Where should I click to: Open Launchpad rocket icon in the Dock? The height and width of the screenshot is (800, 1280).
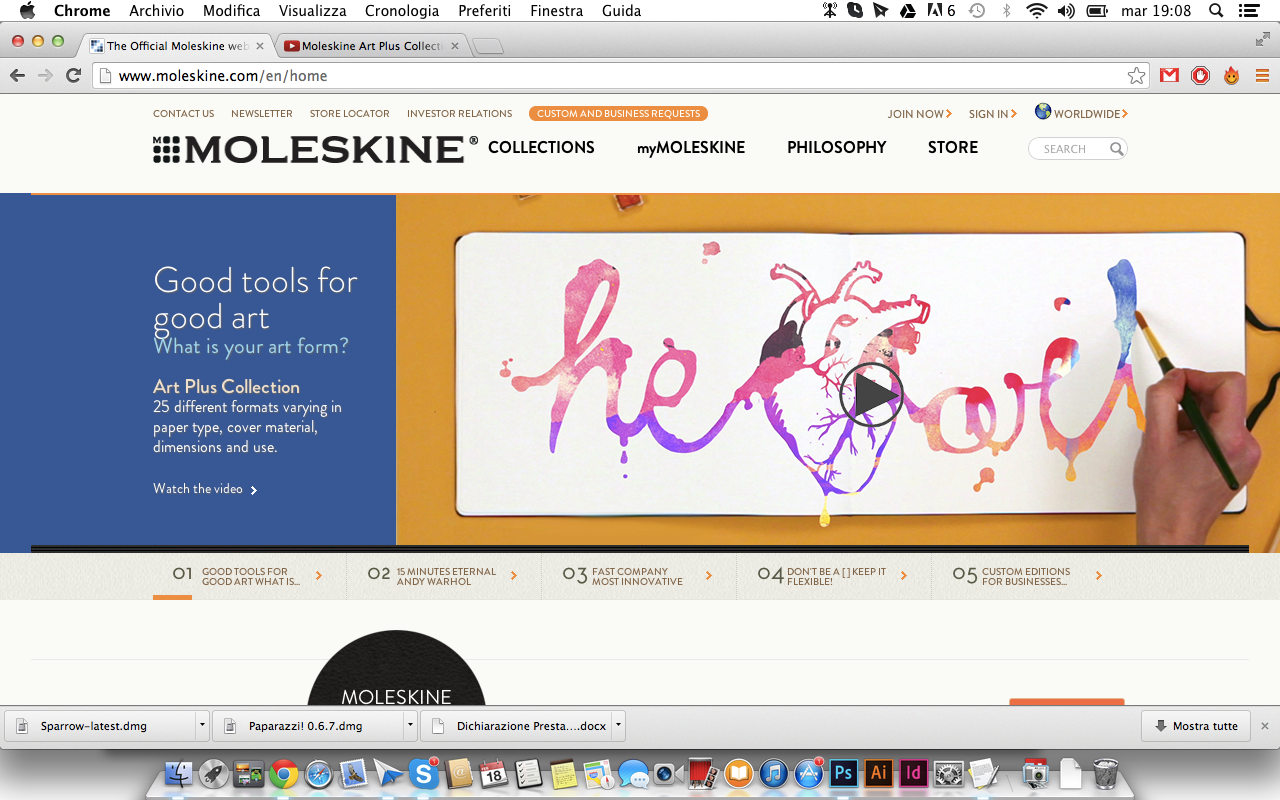point(214,773)
